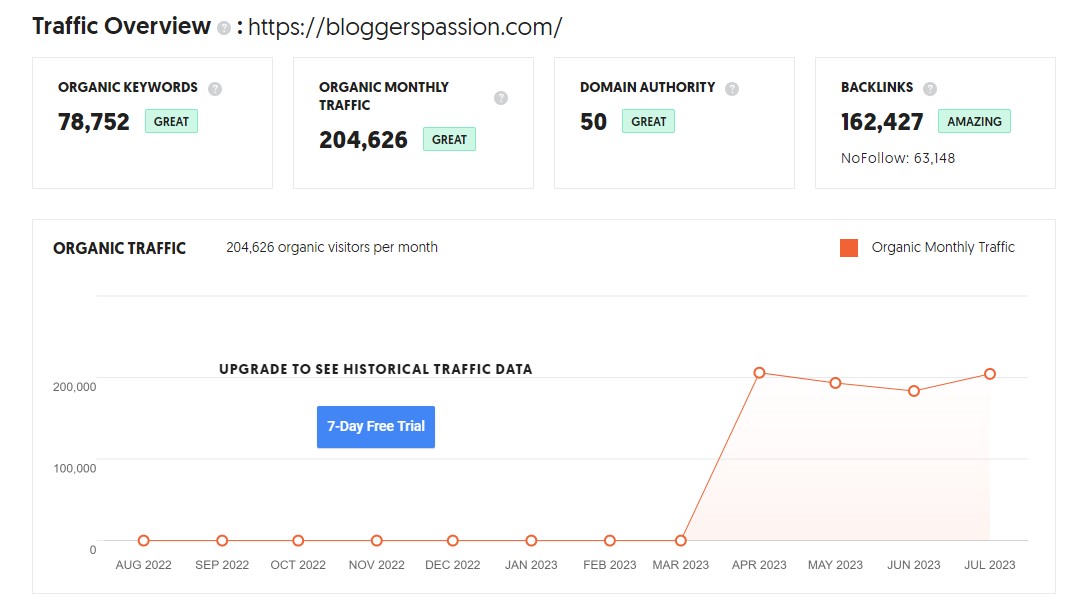Click orange Organic Monthly Traffic legend swatch
This screenshot has height=609, width=1090.
pyautogui.click(x=849, y=247)
